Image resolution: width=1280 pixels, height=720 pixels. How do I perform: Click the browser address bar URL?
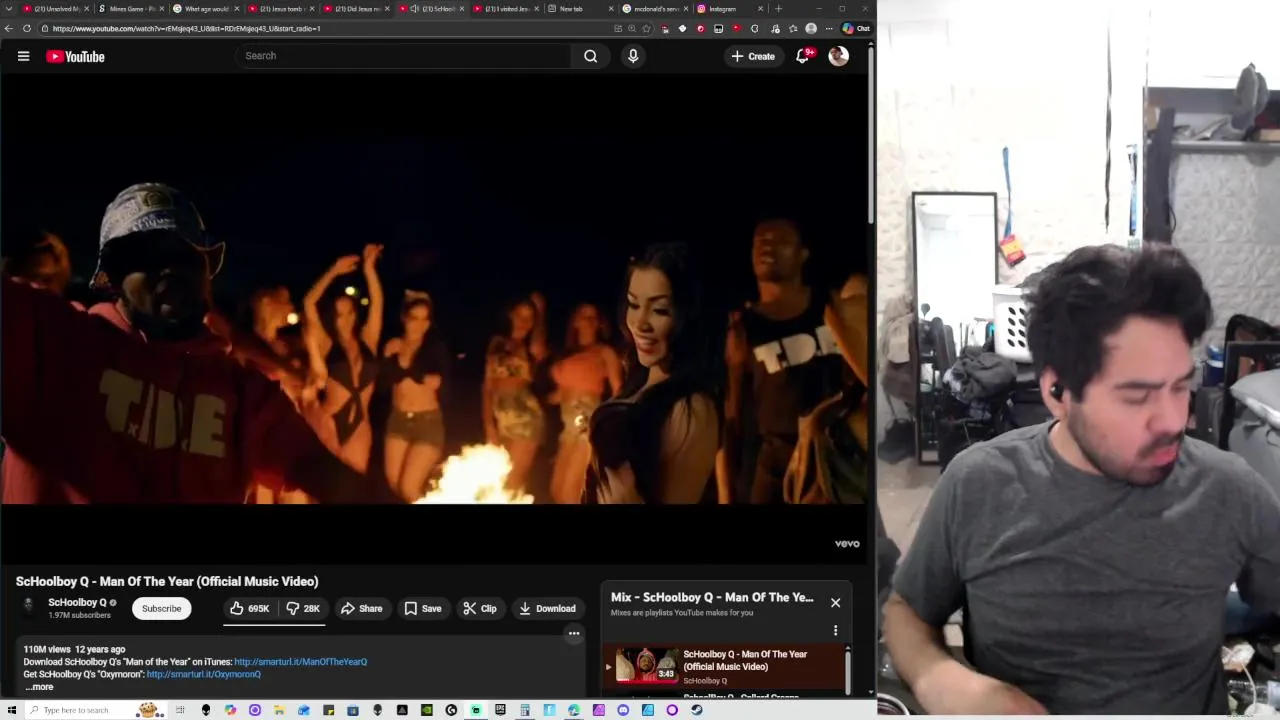(x=187, y=28)
